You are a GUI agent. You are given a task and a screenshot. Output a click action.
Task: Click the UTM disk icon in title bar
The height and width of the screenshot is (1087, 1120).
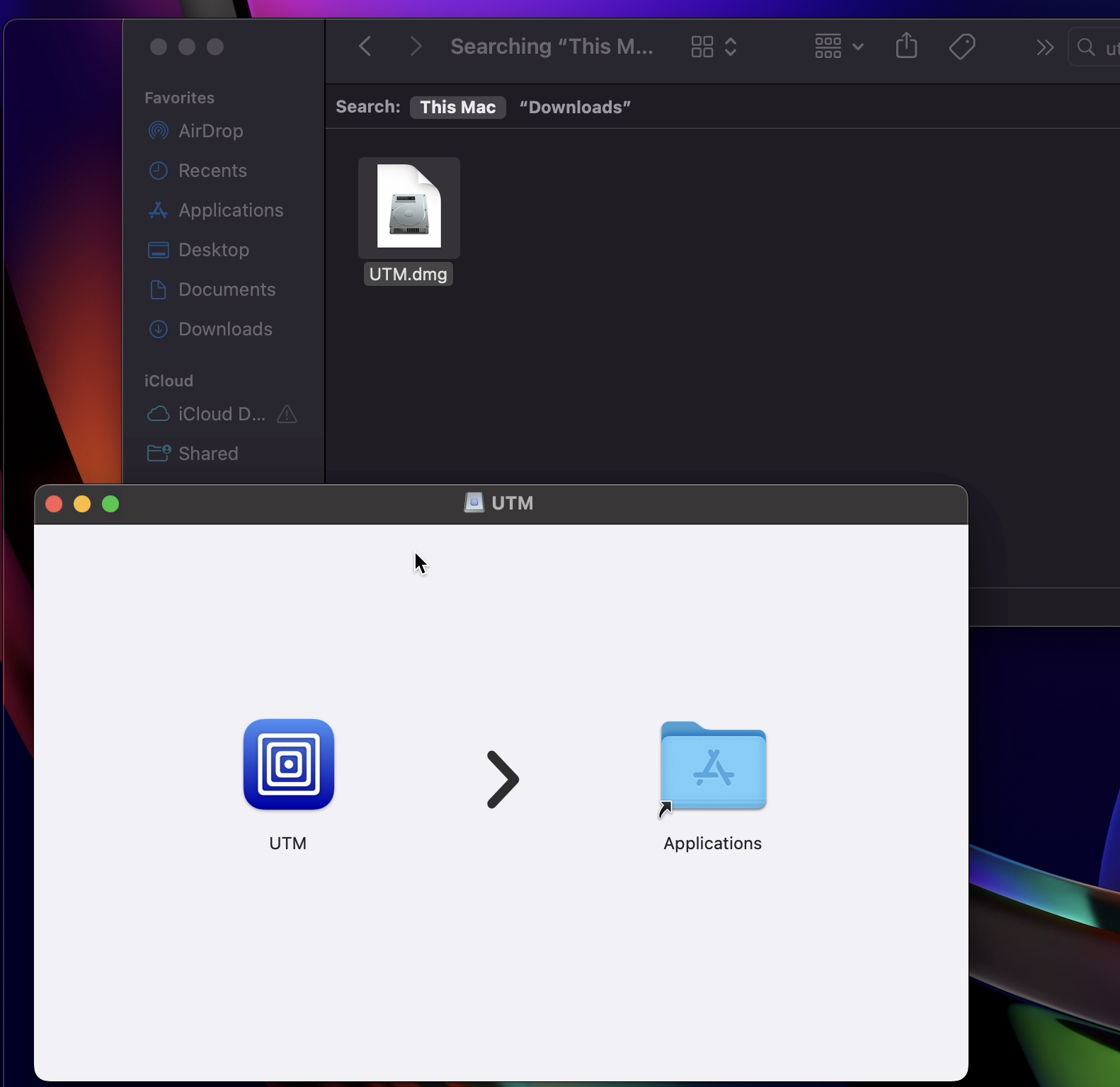[x=474, y=502]
